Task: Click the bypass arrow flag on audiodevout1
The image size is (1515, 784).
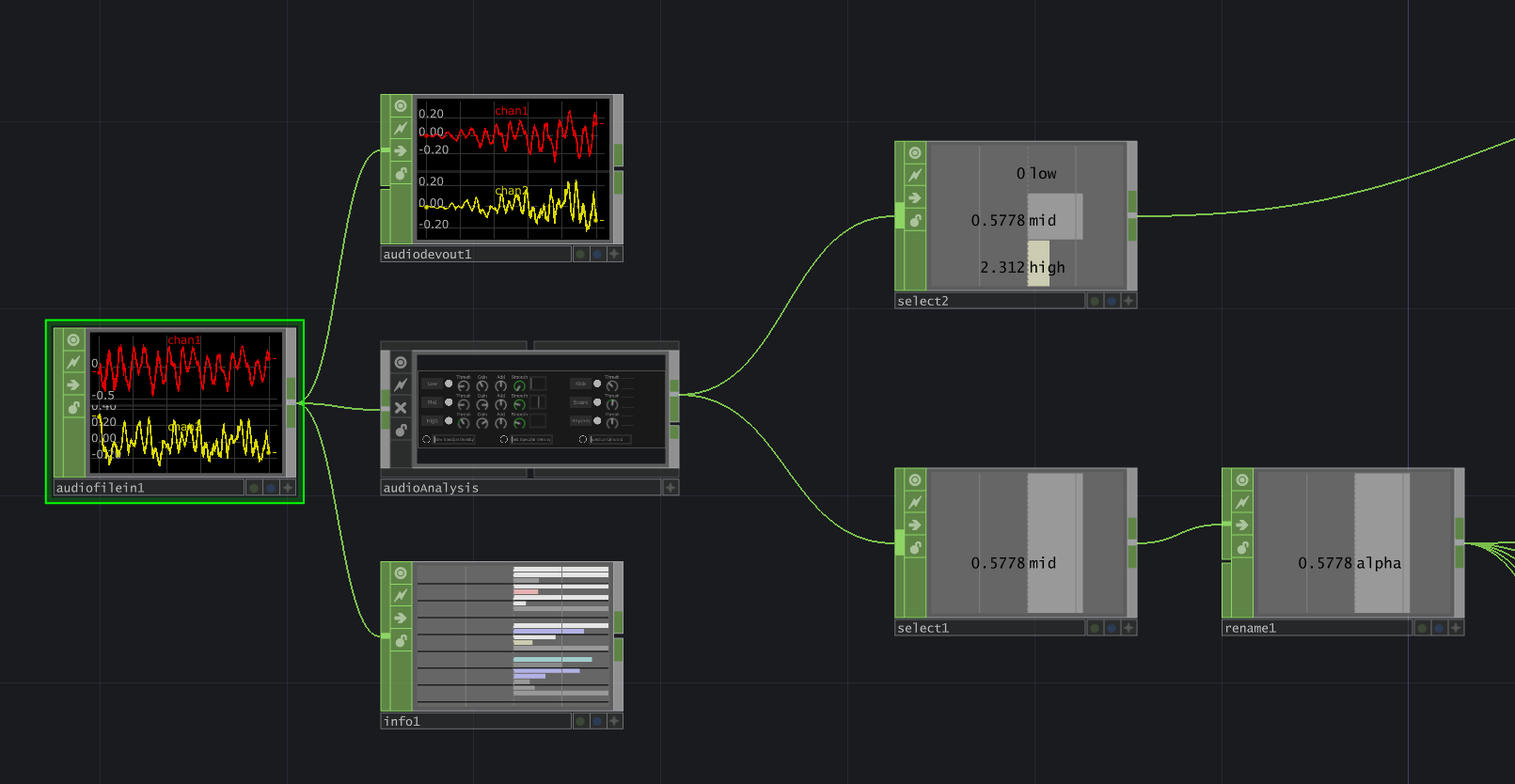Action: (x=401, y=150)
